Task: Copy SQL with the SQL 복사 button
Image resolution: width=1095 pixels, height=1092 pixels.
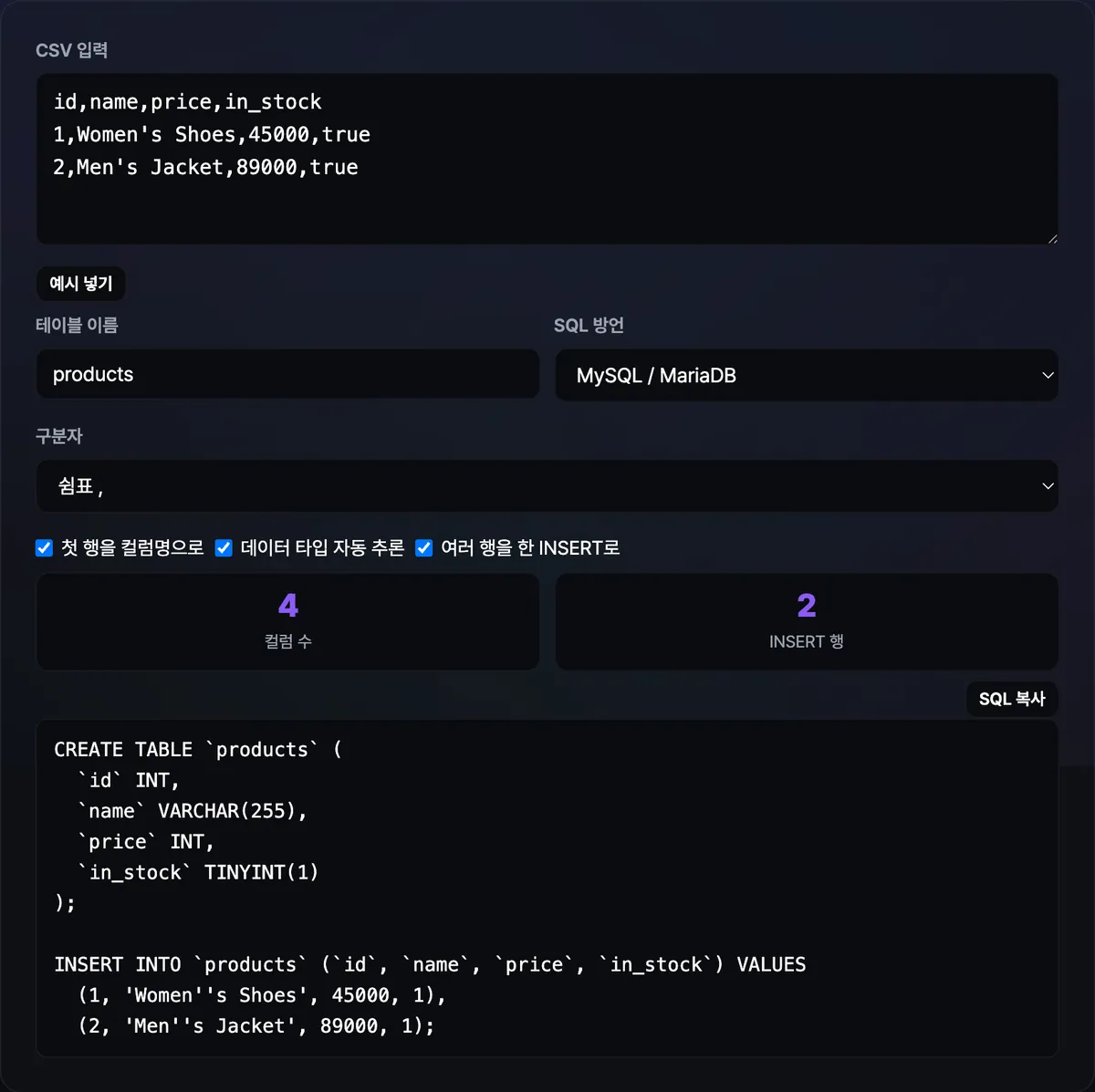Action: click(1012, 699)
